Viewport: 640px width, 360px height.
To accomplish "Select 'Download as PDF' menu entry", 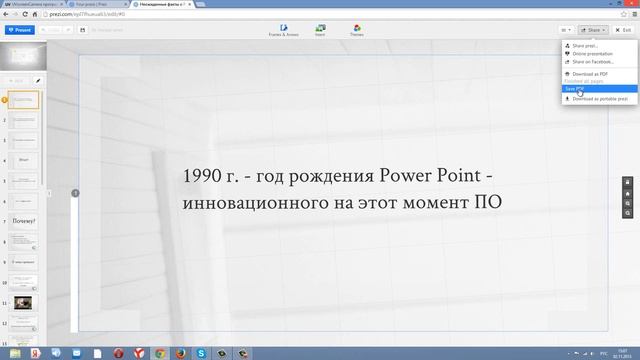I will tap(590, 74).
